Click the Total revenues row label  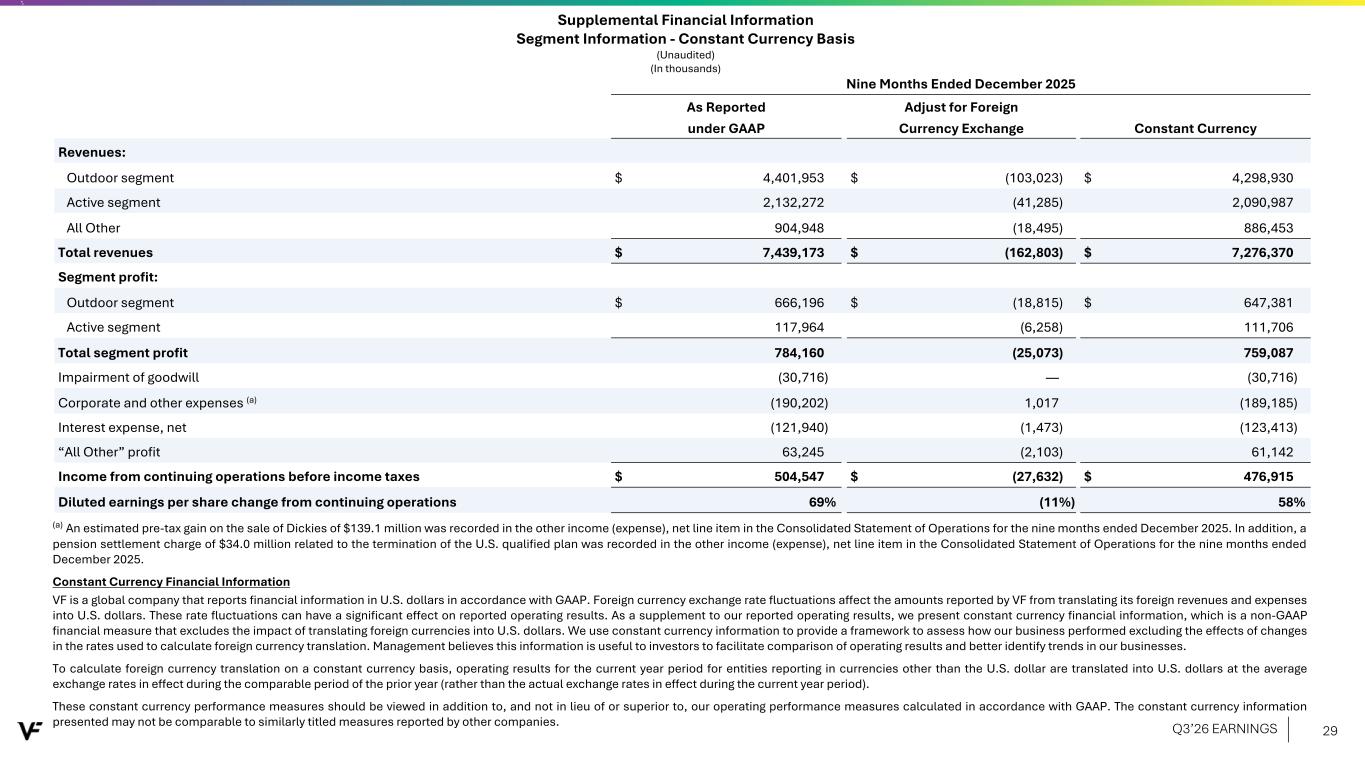click(x=105, y=252)
